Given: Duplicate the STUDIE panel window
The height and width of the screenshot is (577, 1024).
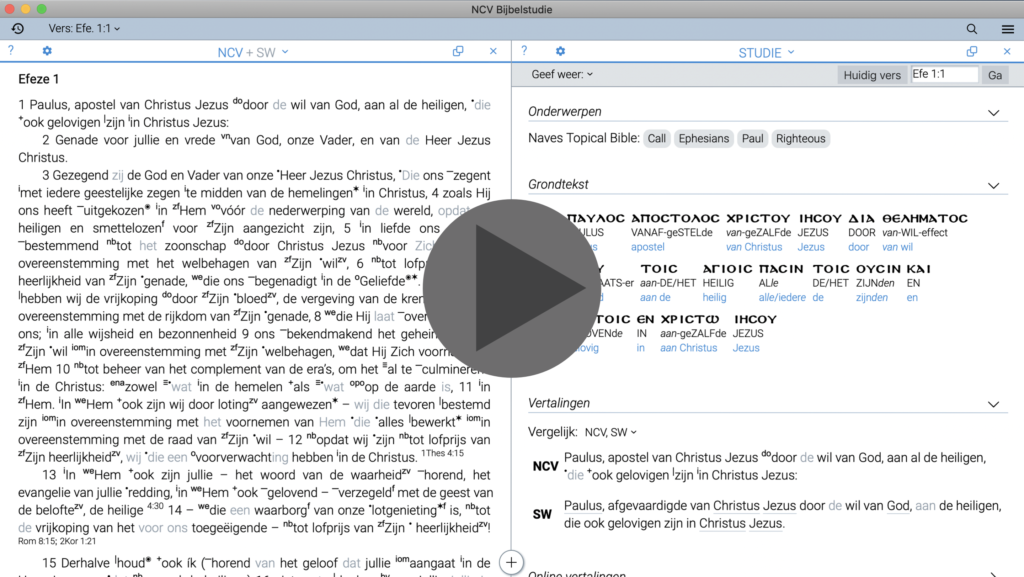Looking at the screenshot, I should pyautogui.click(x=972, y=50).
